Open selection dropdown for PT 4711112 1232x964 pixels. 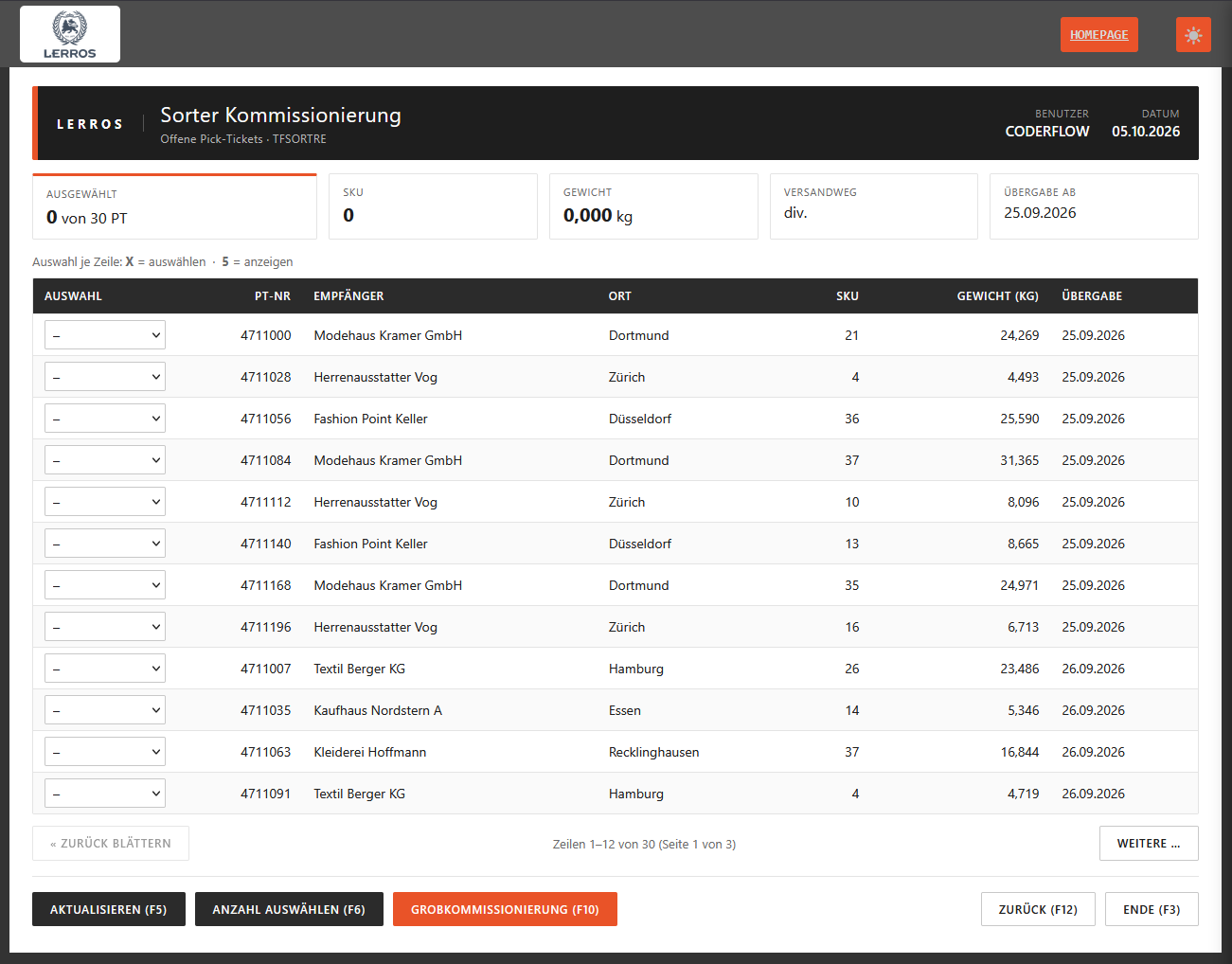click(x=105, y=502)
